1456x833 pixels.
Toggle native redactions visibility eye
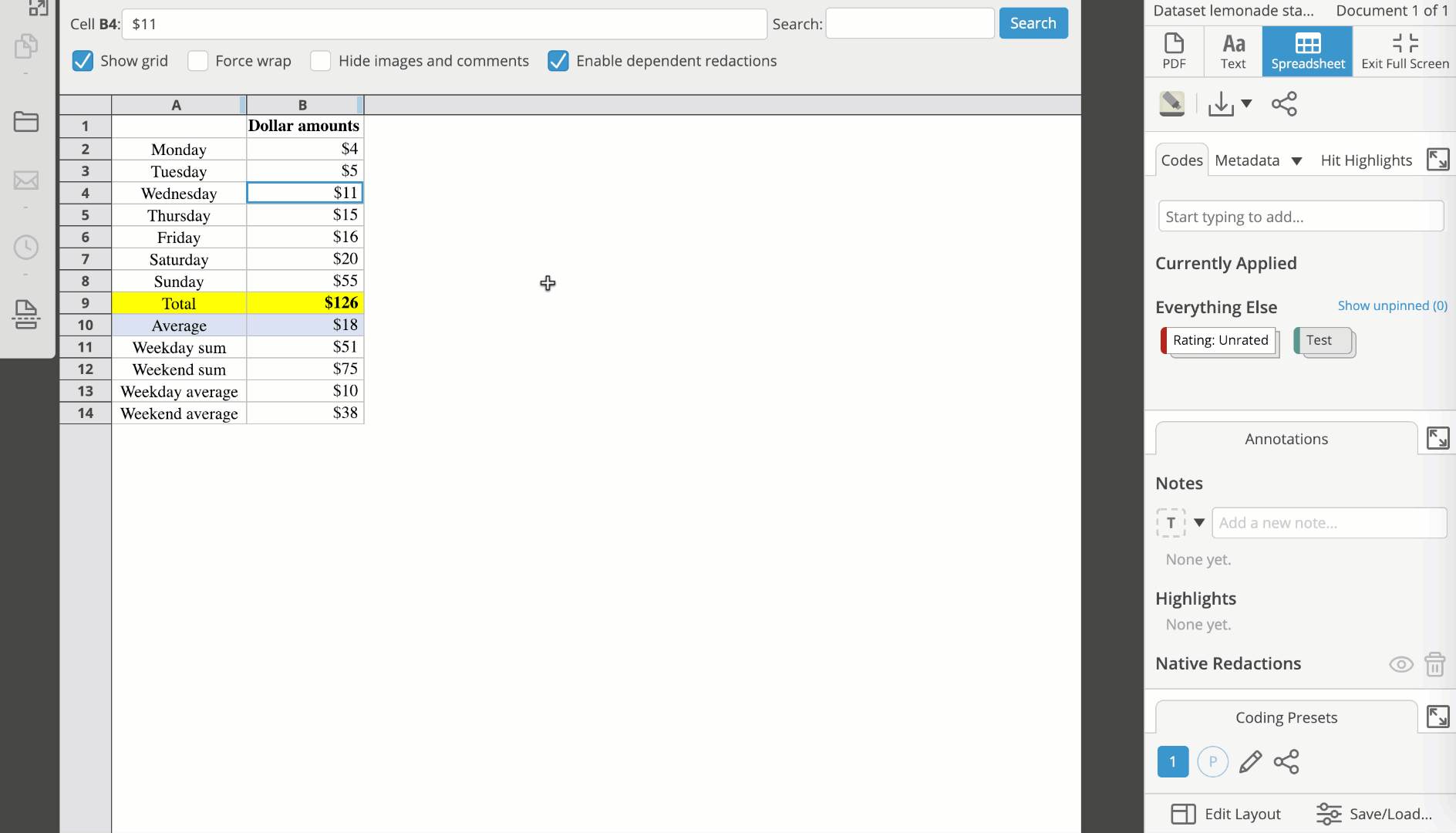1400,664
